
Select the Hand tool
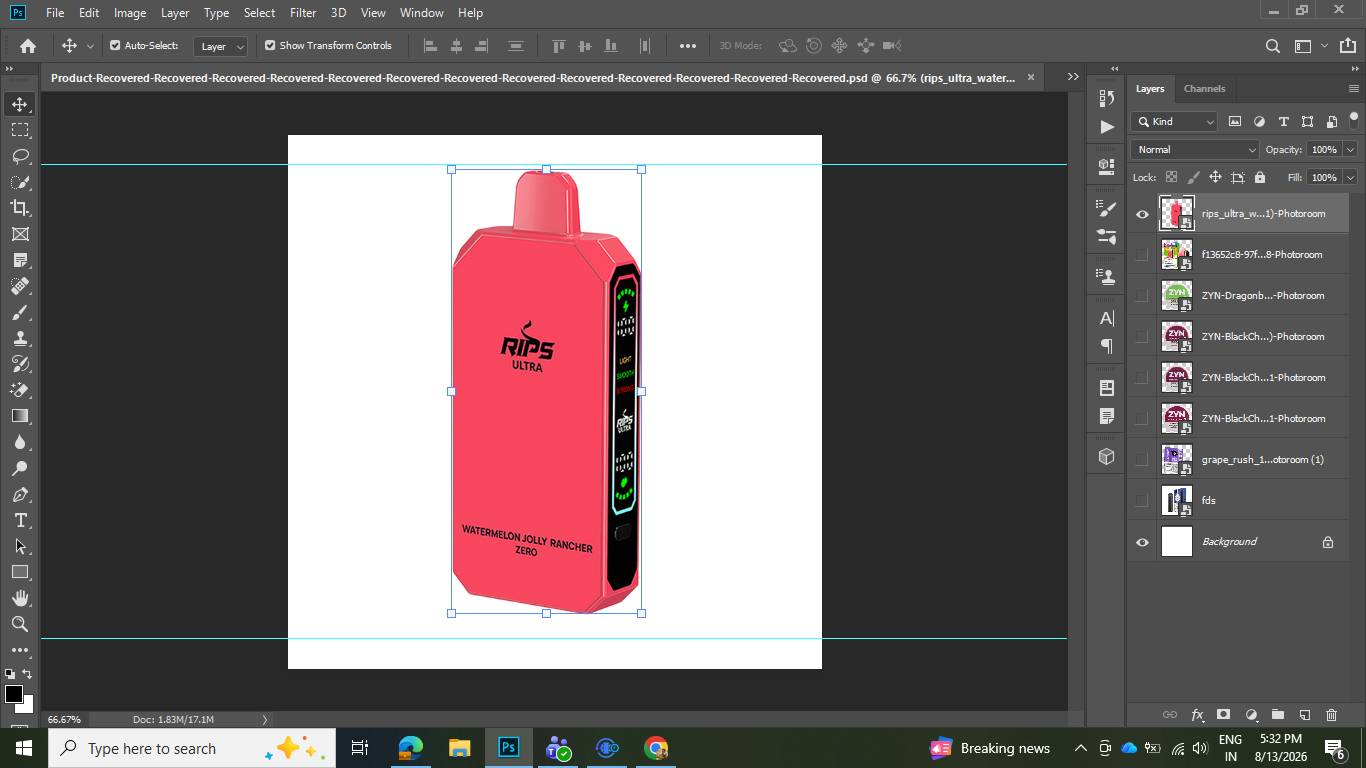pyautogui.click(x=20, y=598)
